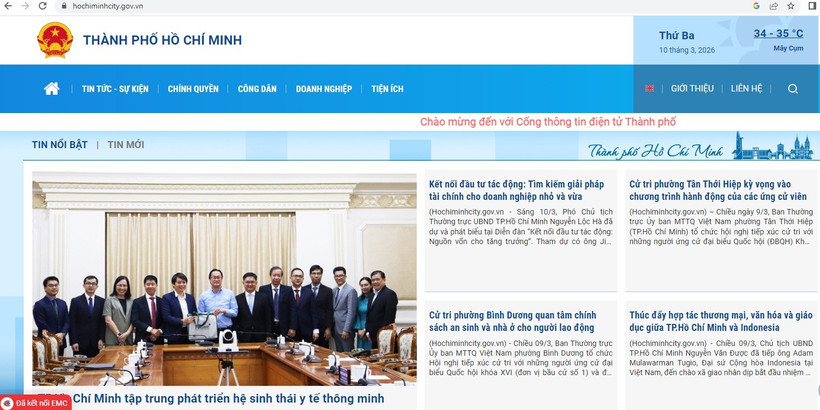
Task: Click the Thành phố Hồ Chí Minh skyline banner
Action: (x=700, y=146)
